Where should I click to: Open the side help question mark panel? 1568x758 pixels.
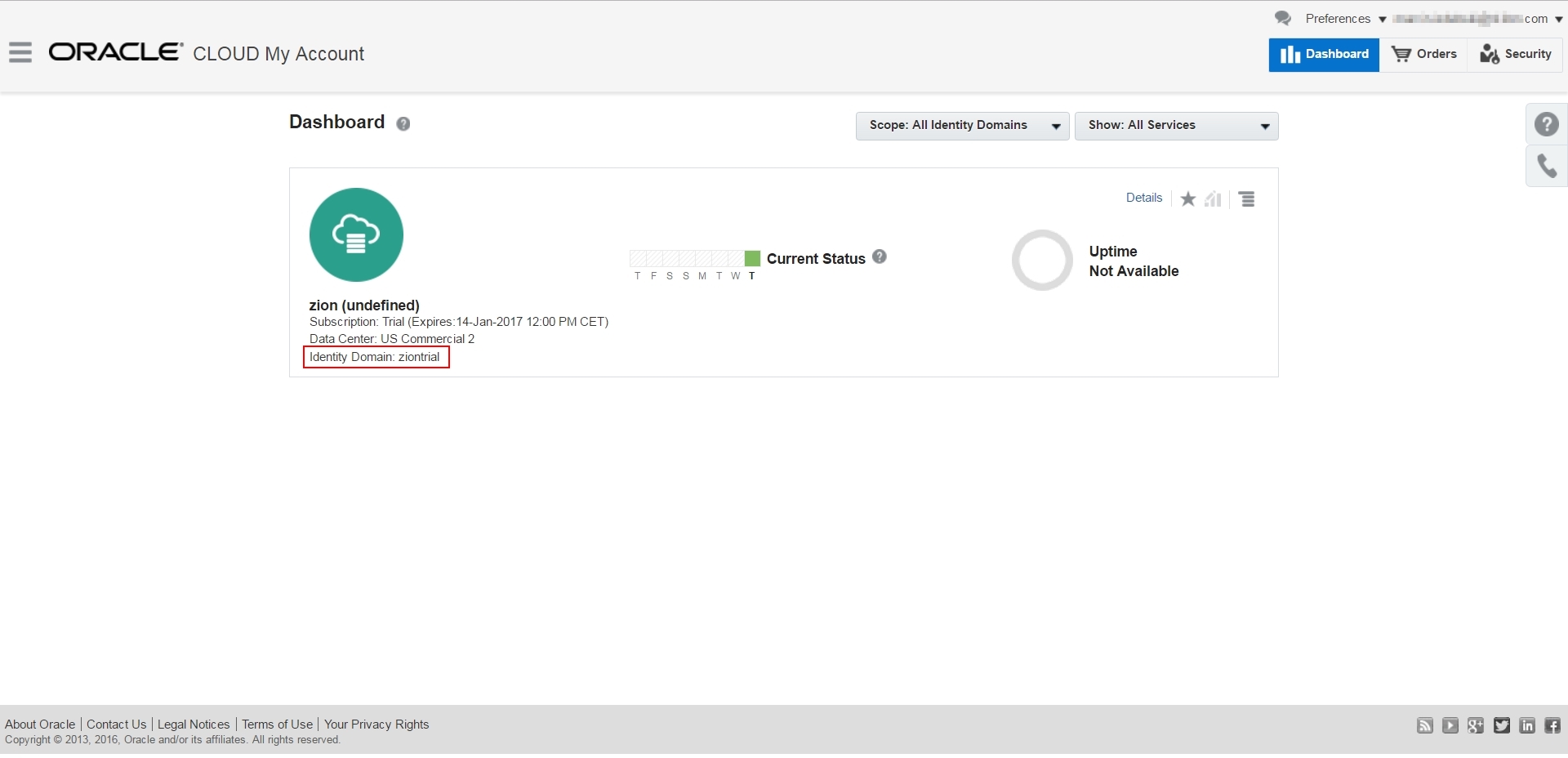pyautogui.click(x=1547, y=124)
